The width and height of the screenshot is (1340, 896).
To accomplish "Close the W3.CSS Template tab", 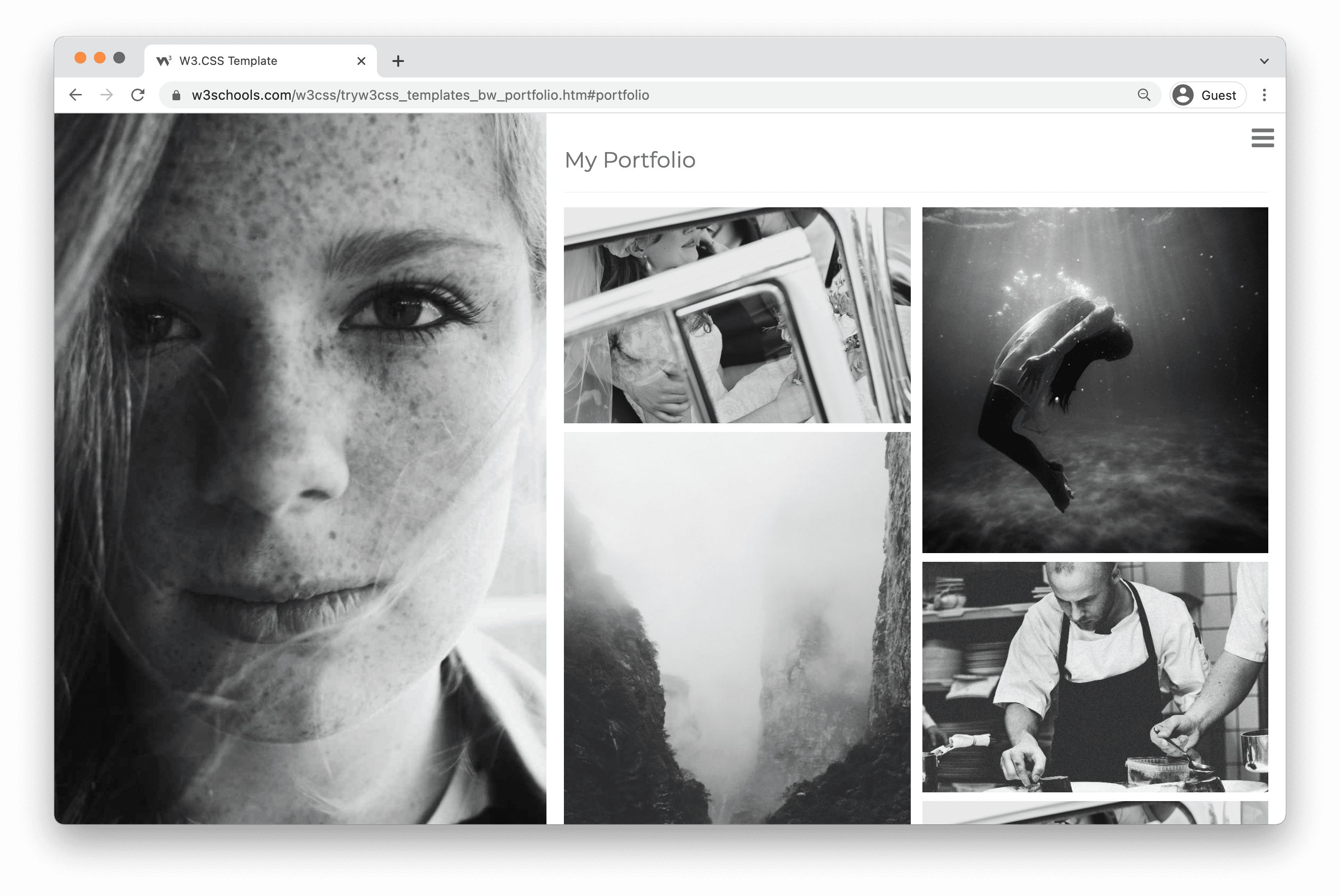I will point(361,61).
